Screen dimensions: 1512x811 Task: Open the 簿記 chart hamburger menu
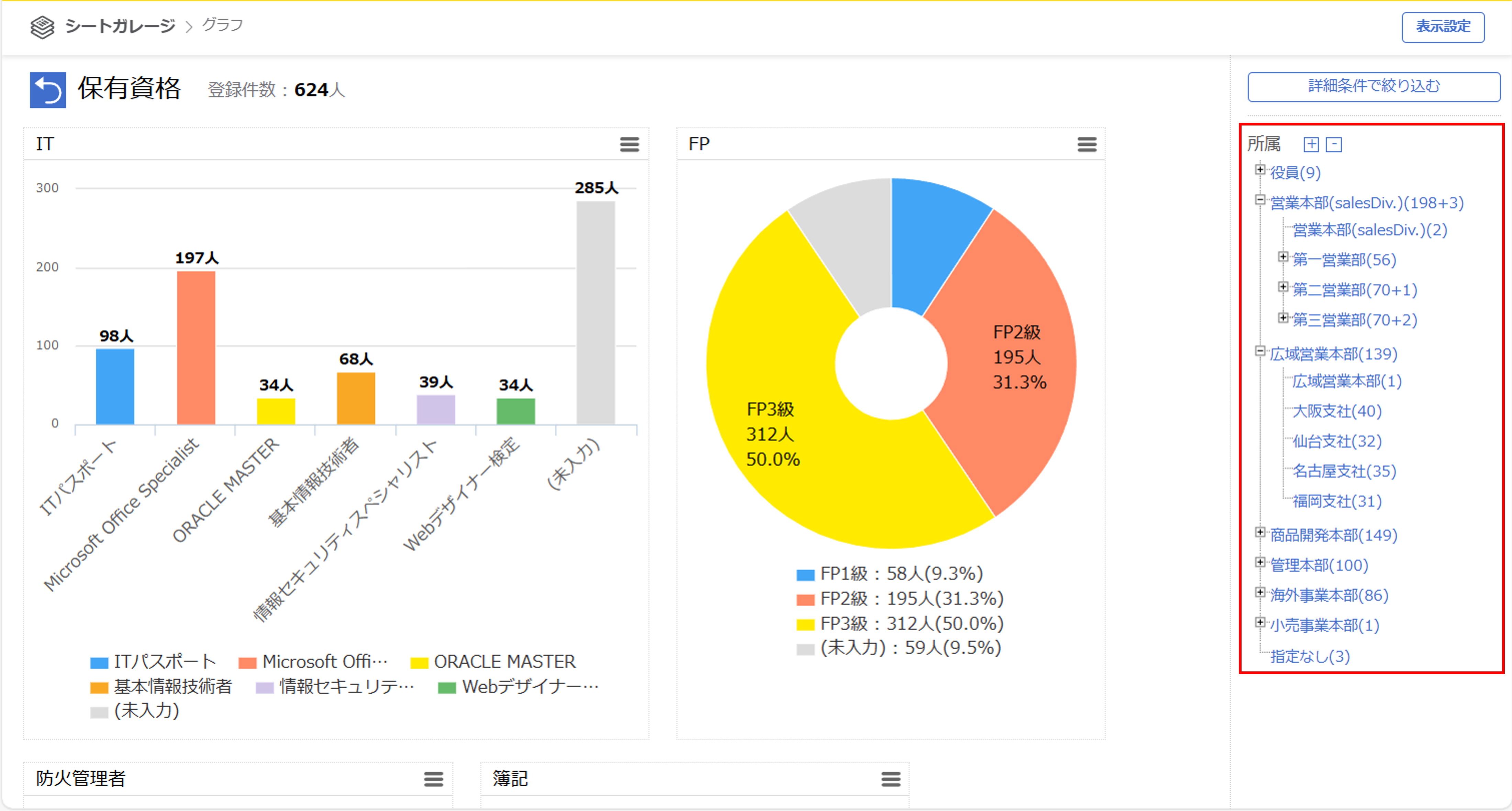coord(890,779)
